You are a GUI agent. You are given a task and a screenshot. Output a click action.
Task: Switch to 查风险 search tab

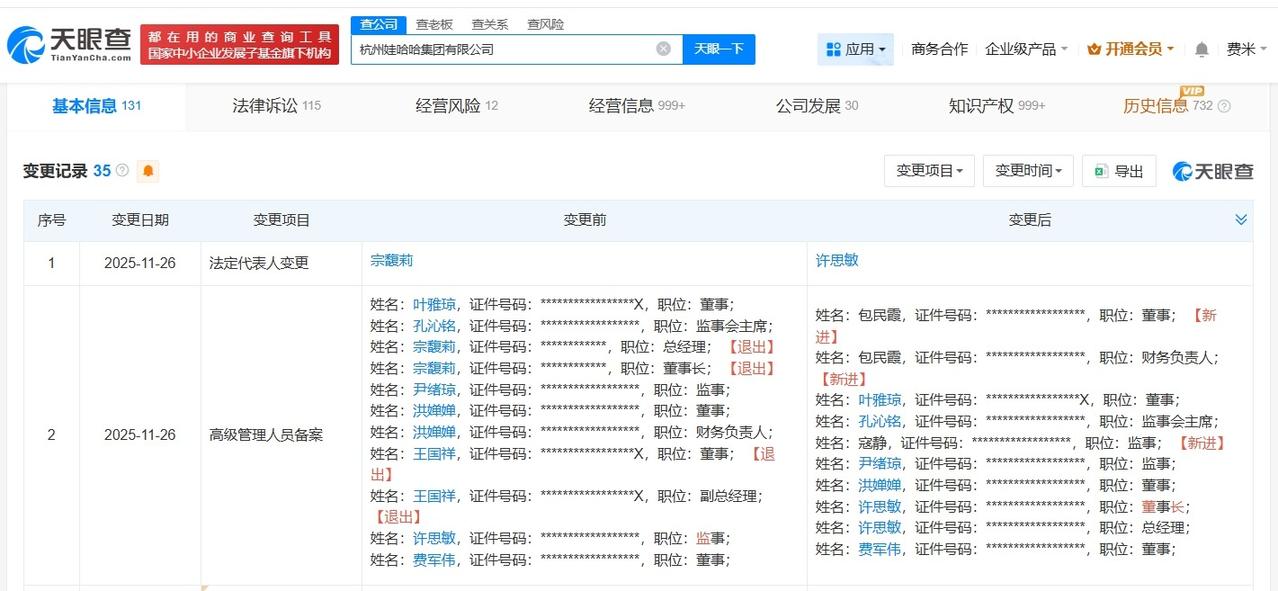(x=546, y=24)
